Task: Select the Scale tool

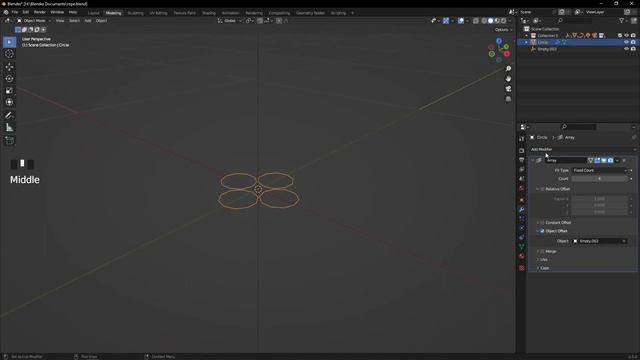Action: (9, 90)
